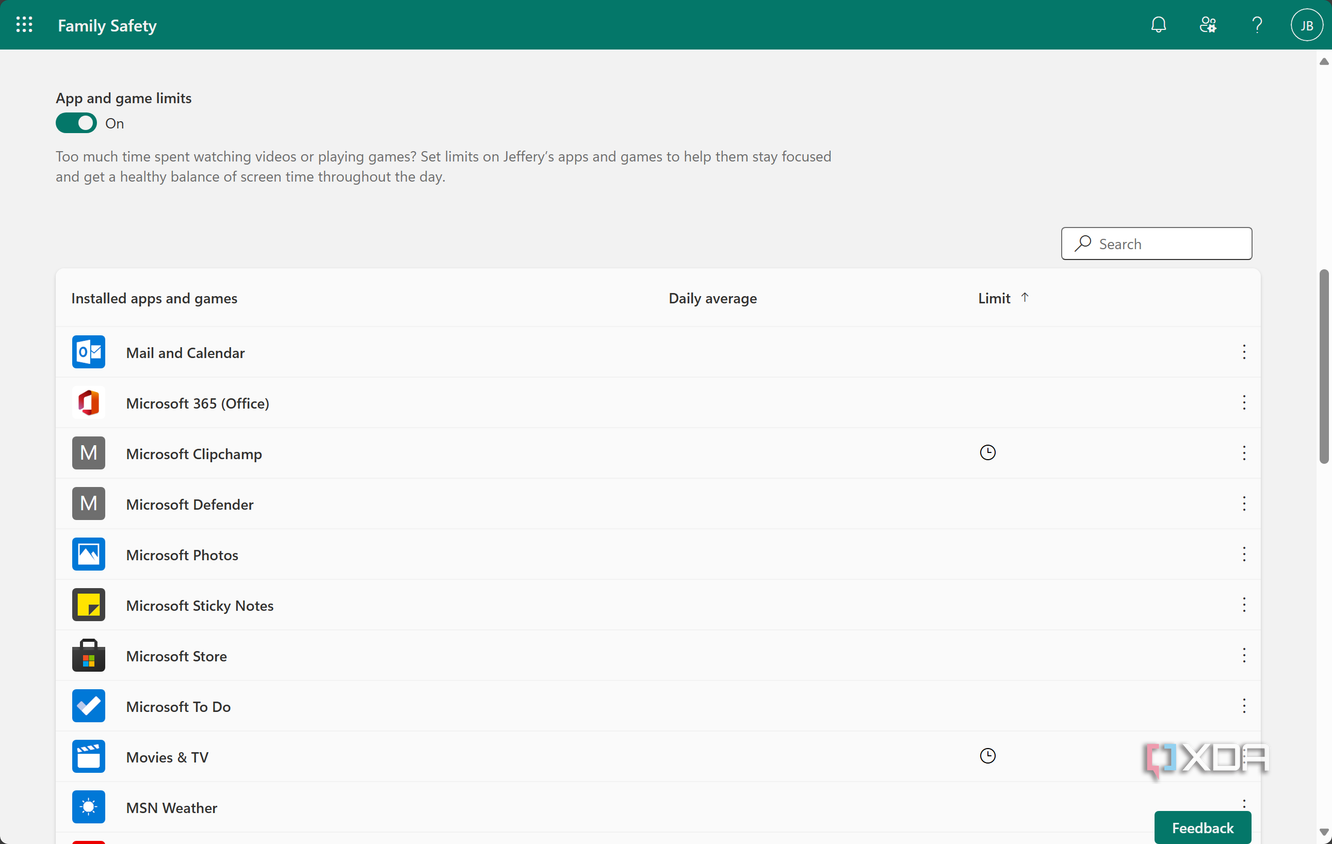1332x844 pixels.
Task: Open more options for Microsoft 365 (Office)
Action: coord(1244,402)
